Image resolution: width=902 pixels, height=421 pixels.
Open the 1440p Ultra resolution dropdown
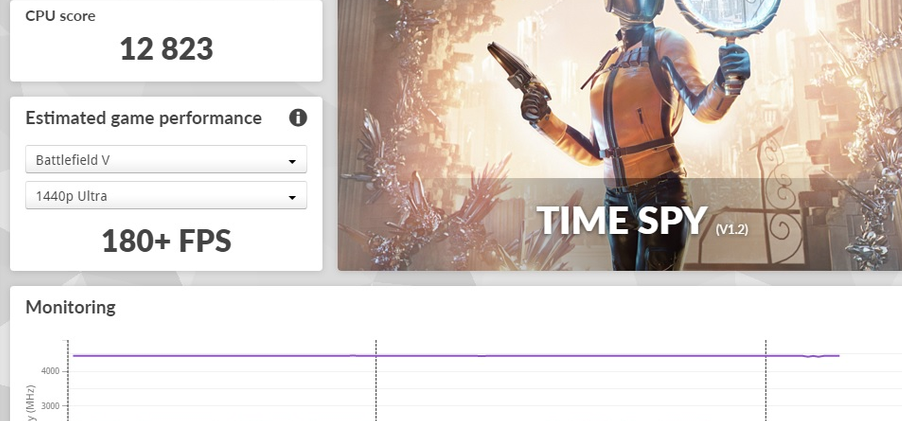point(166,196)
